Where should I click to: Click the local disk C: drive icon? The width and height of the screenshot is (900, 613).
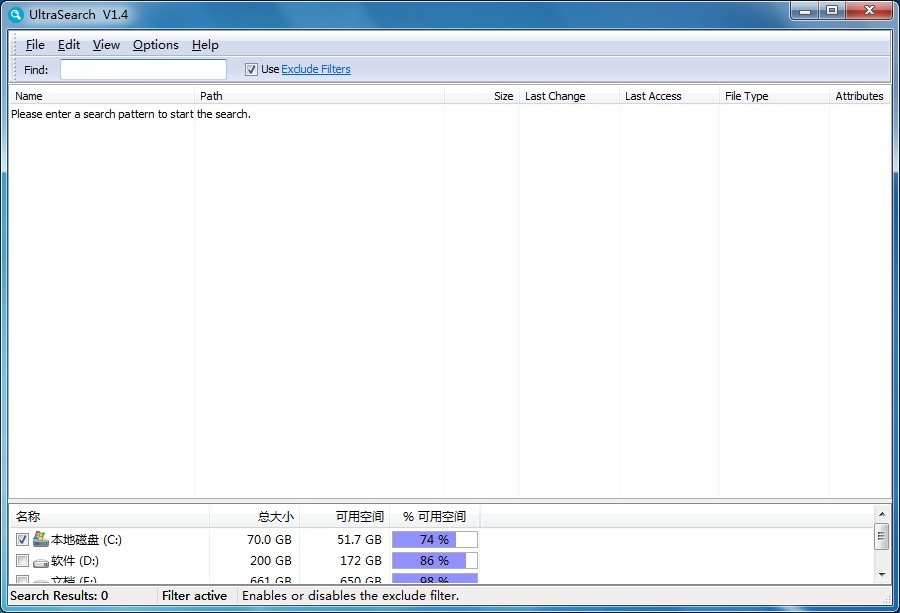pos(41,539)
